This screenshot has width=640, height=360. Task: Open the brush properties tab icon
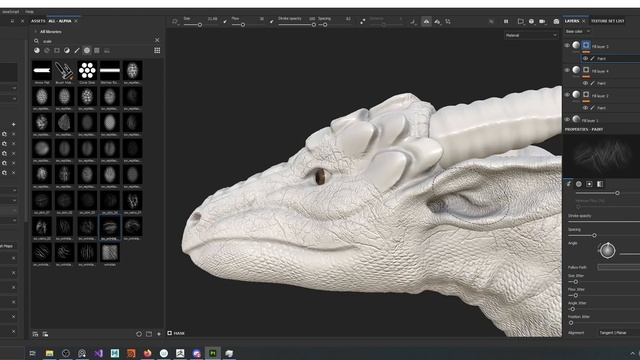569,184
